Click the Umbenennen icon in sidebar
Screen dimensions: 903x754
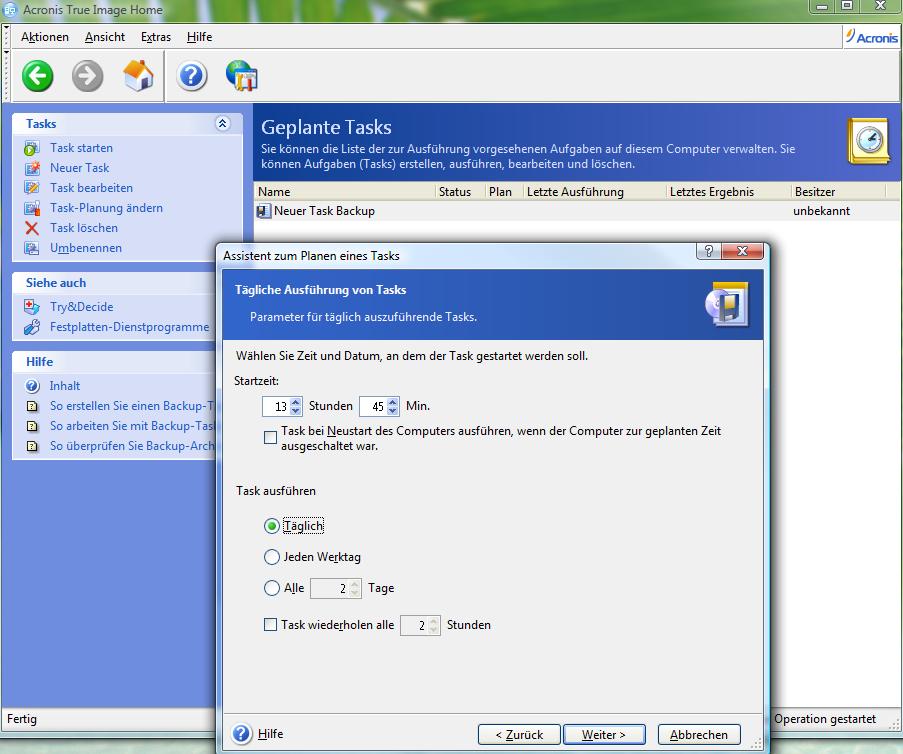pyautogui.click(x=32, y=248)
